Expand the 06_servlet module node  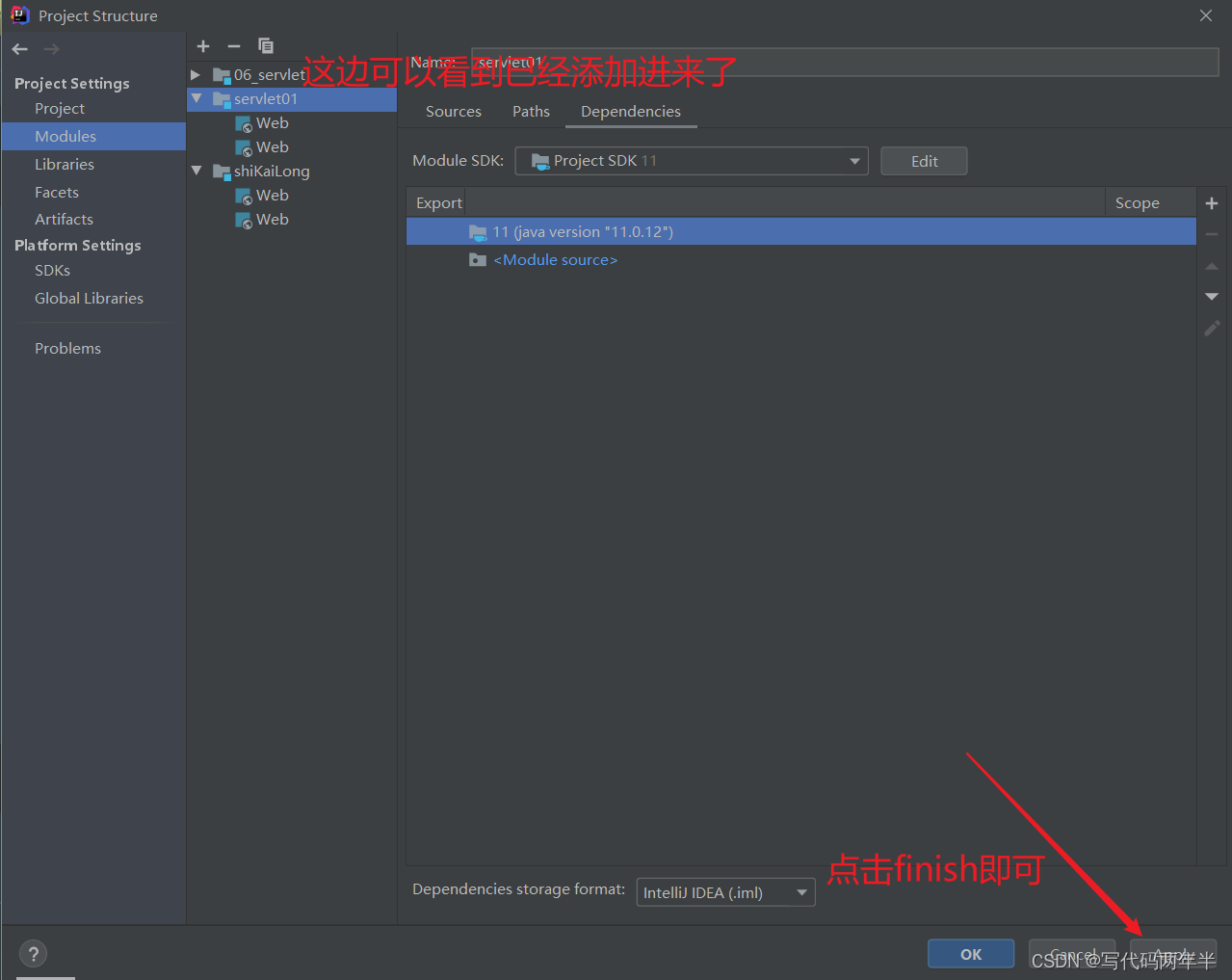click(x=196, y=74)
